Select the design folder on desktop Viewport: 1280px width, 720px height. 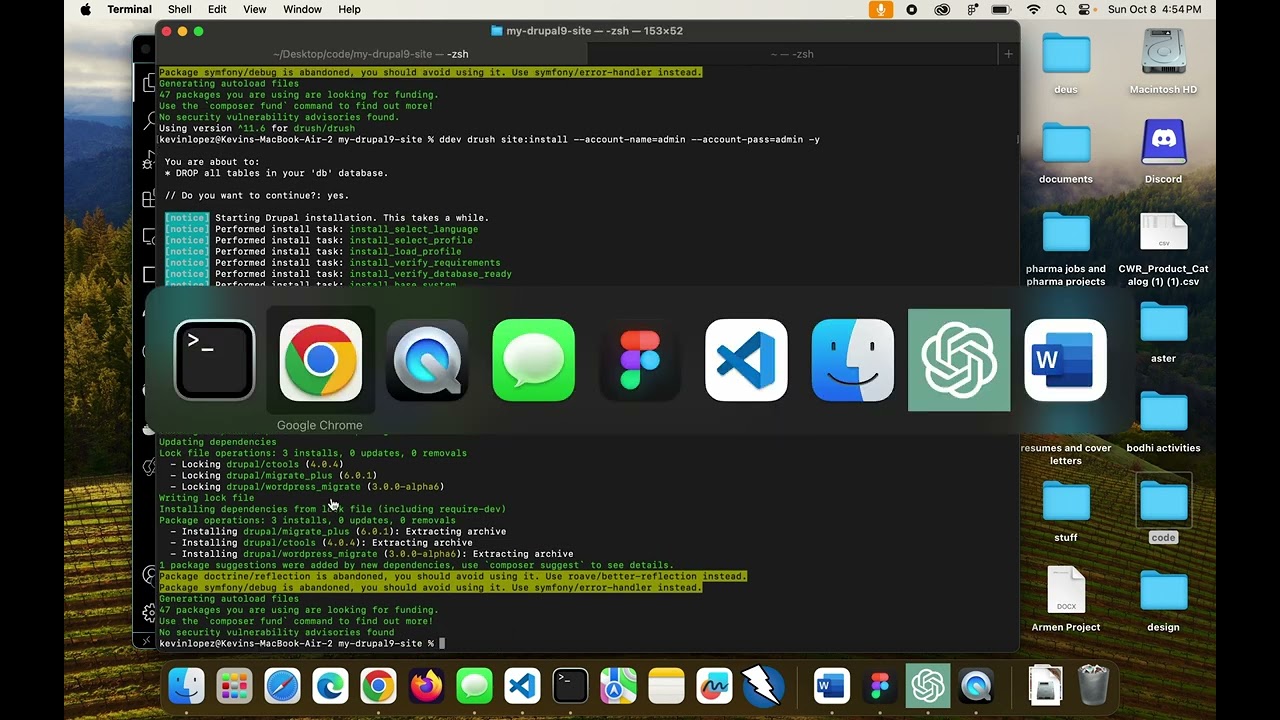pyautogui.click(x=1163, y=600)
